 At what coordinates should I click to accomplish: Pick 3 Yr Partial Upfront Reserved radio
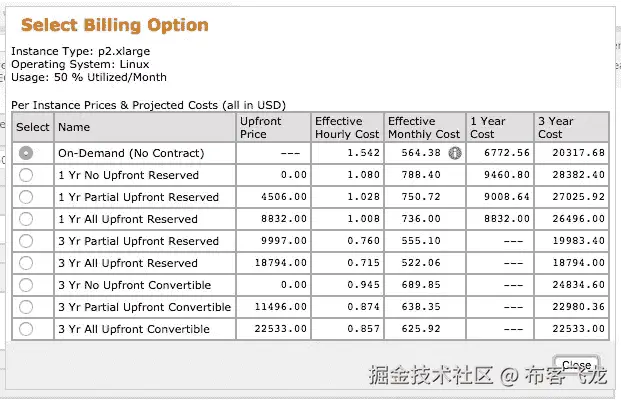[x=26, y=241]
